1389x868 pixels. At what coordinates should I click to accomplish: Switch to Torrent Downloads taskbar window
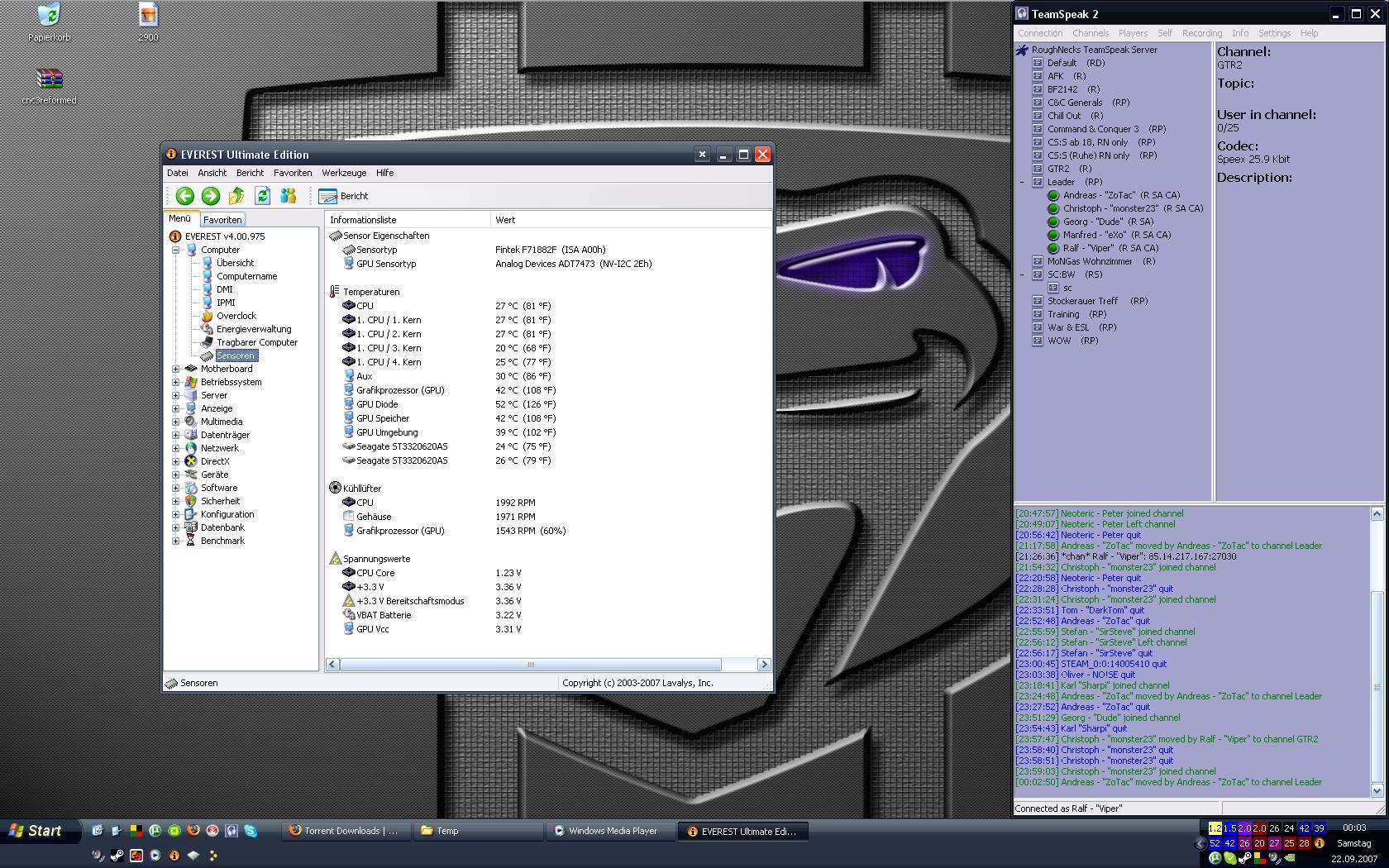[x=346, y=831]
